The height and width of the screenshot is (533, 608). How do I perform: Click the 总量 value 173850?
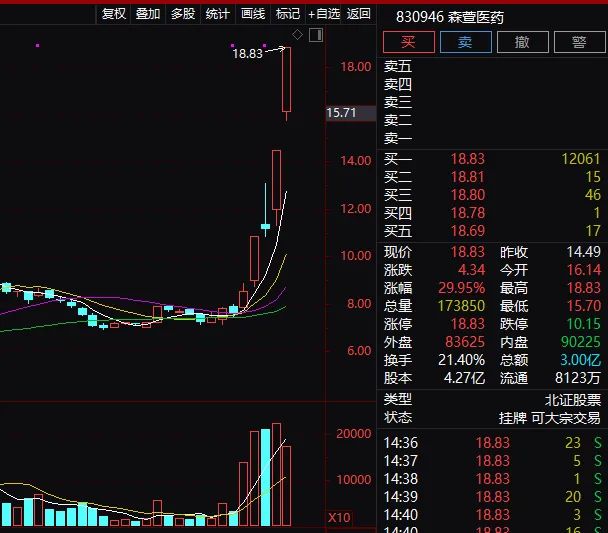461,306
